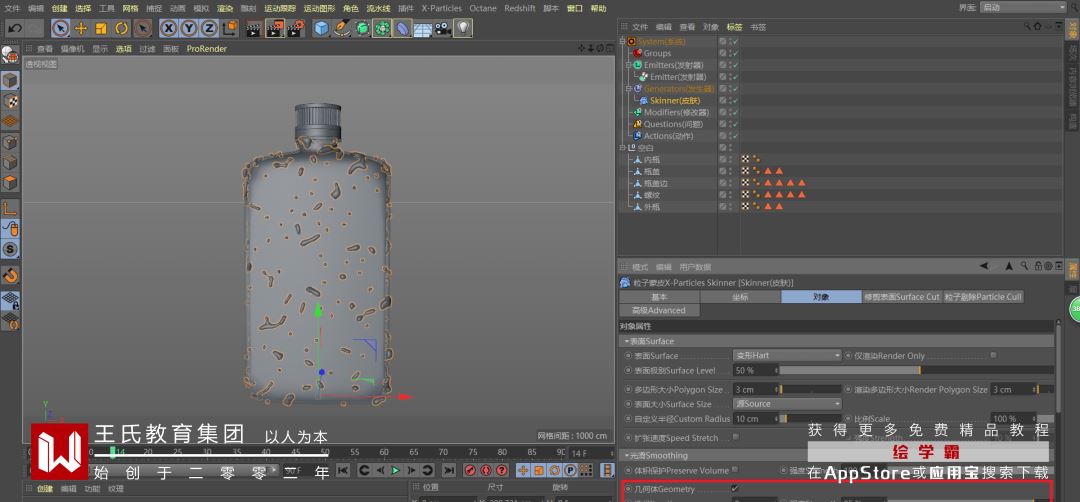Adjust the Custom Radius slider
This screenshot has width=1080, height=502.
[810, 419]
